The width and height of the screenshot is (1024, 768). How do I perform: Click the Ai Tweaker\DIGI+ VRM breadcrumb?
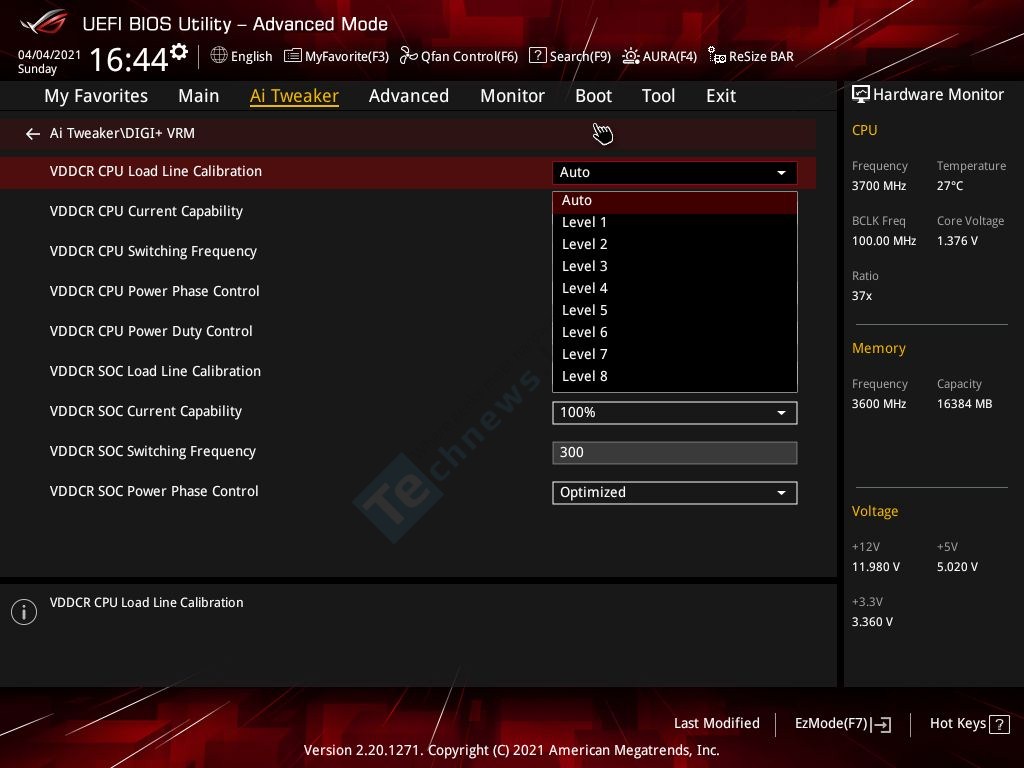tap(122, 133)
